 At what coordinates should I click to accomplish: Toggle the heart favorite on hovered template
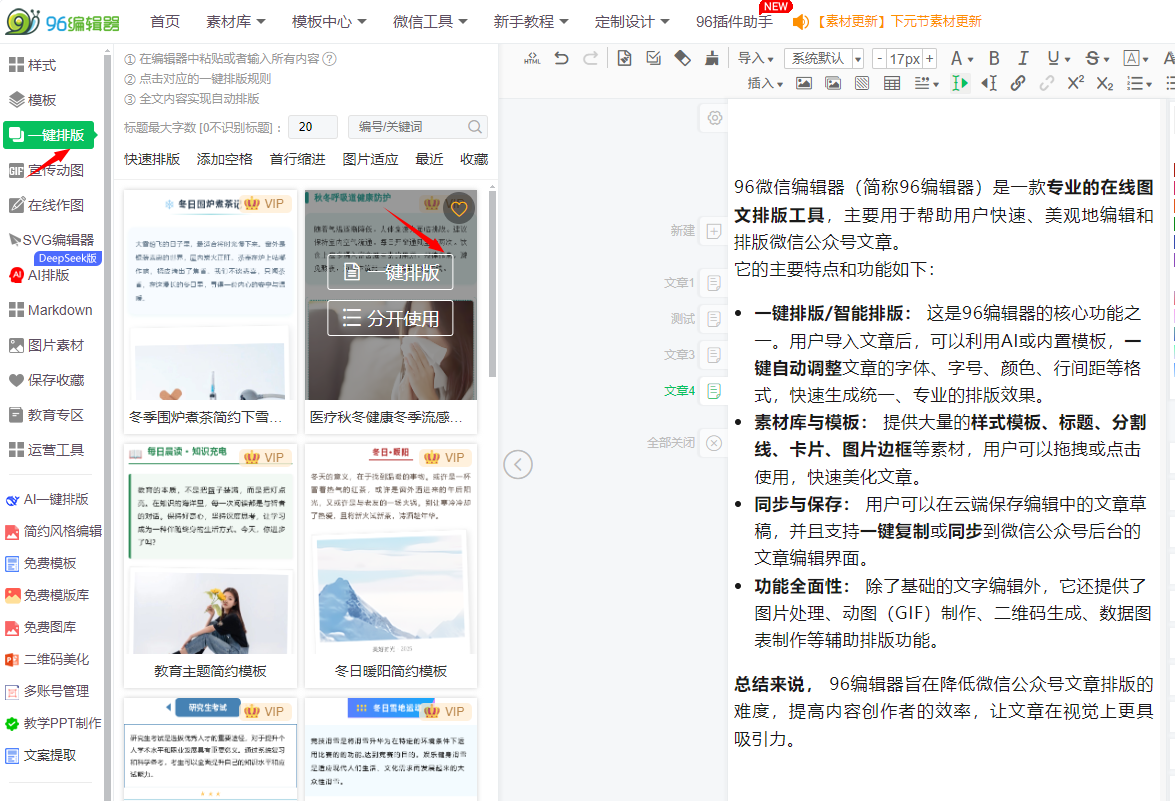pos(459,208)
